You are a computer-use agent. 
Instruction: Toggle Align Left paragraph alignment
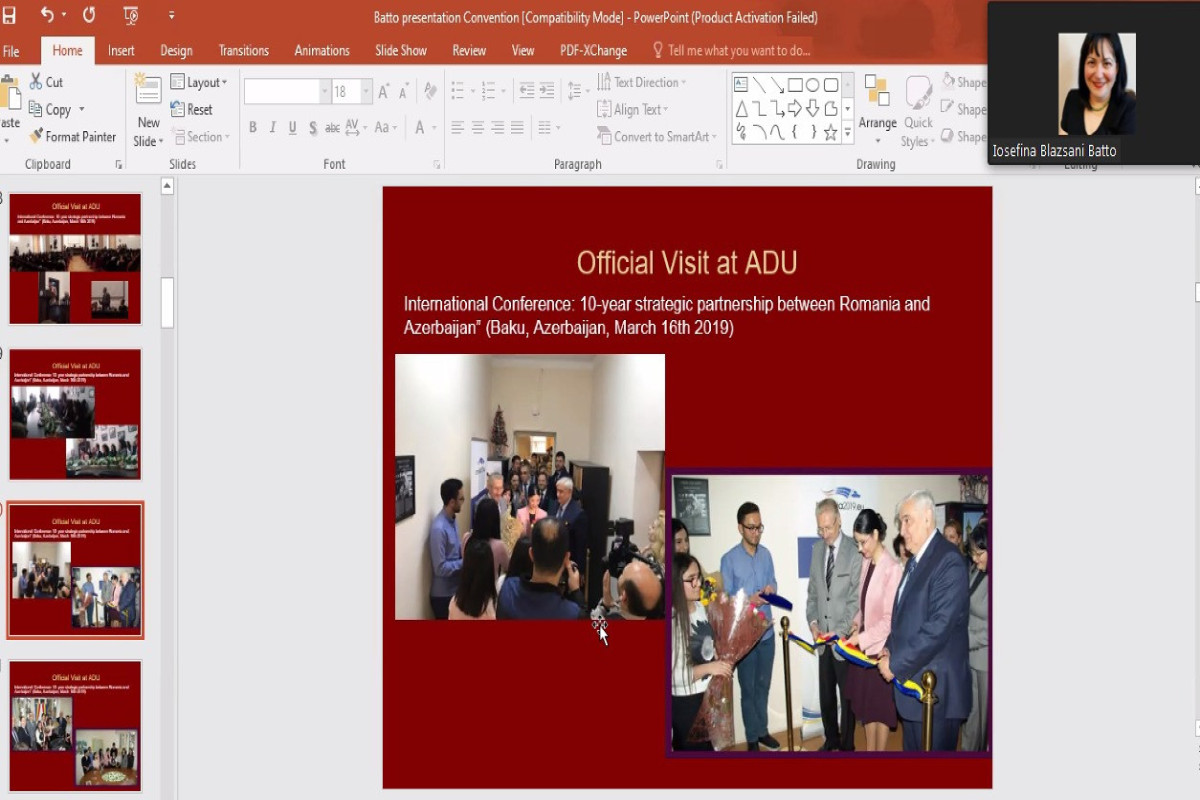[457, 127]
